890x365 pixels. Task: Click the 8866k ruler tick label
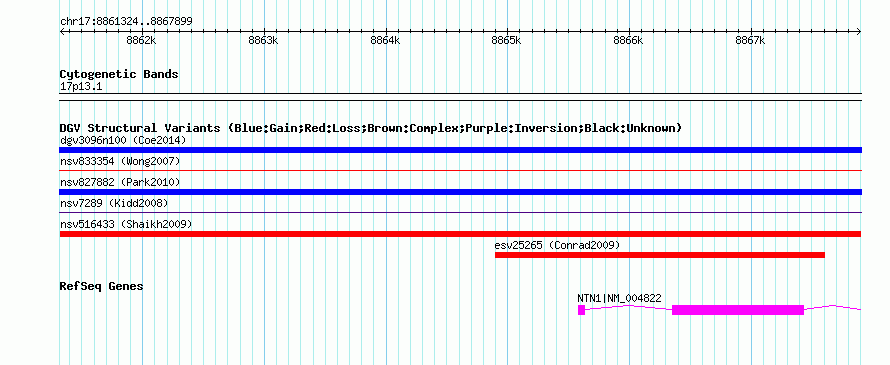[628, 40]
